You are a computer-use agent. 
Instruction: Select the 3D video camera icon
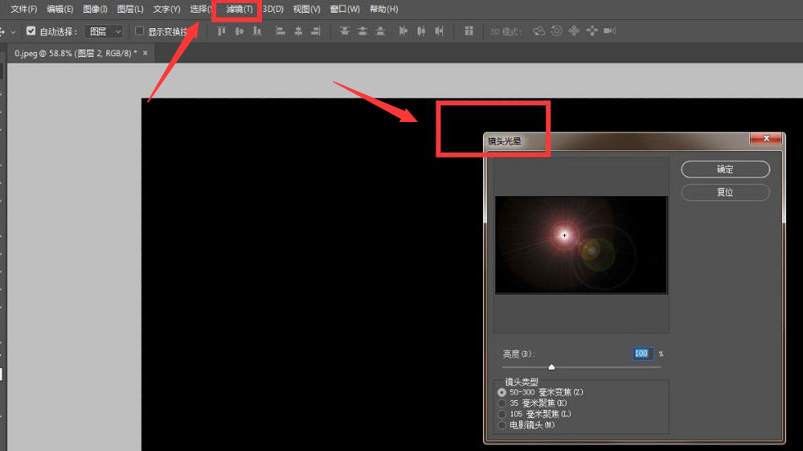[x=609, y=32]
